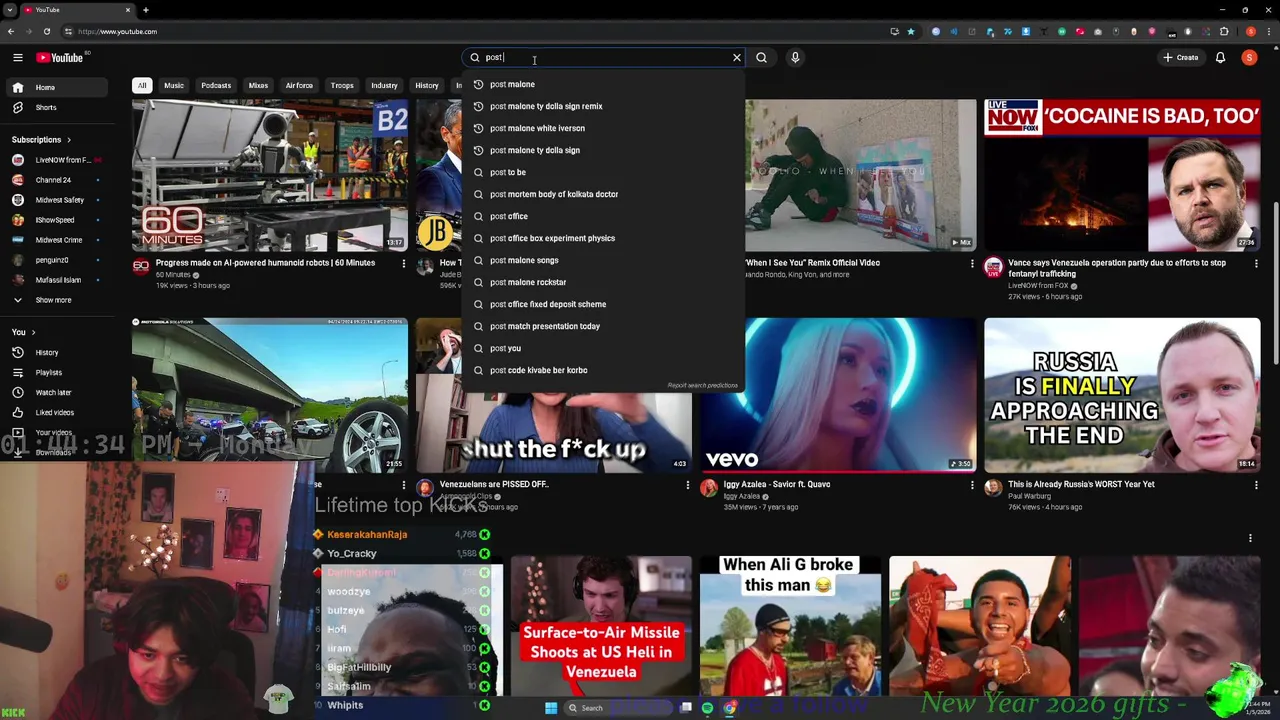Choose 'post match presentation today' suggestion
Screen dimensions: 1280x720
(603, 326)
